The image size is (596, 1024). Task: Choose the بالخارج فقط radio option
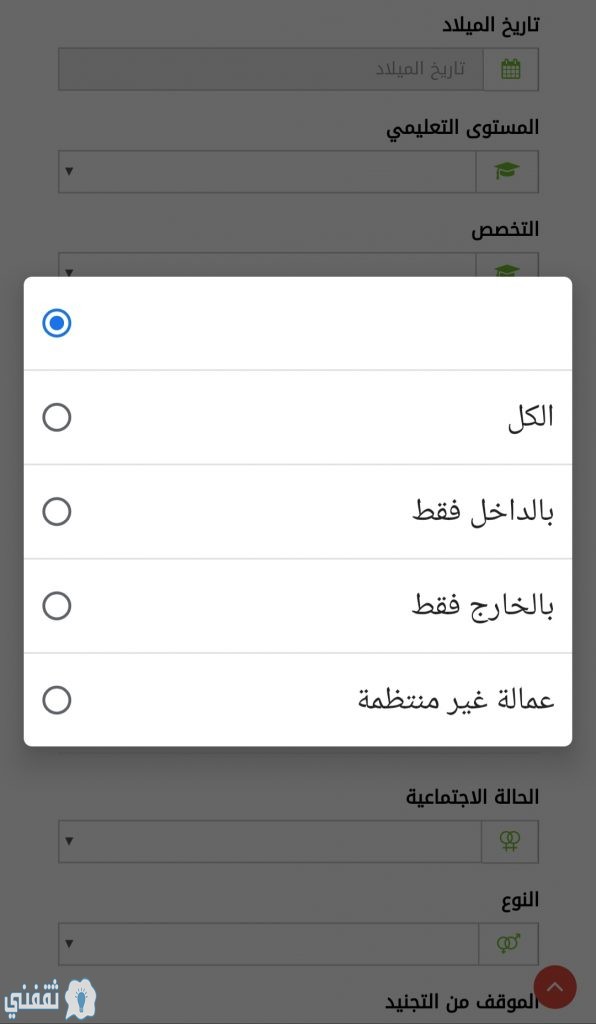57,606
